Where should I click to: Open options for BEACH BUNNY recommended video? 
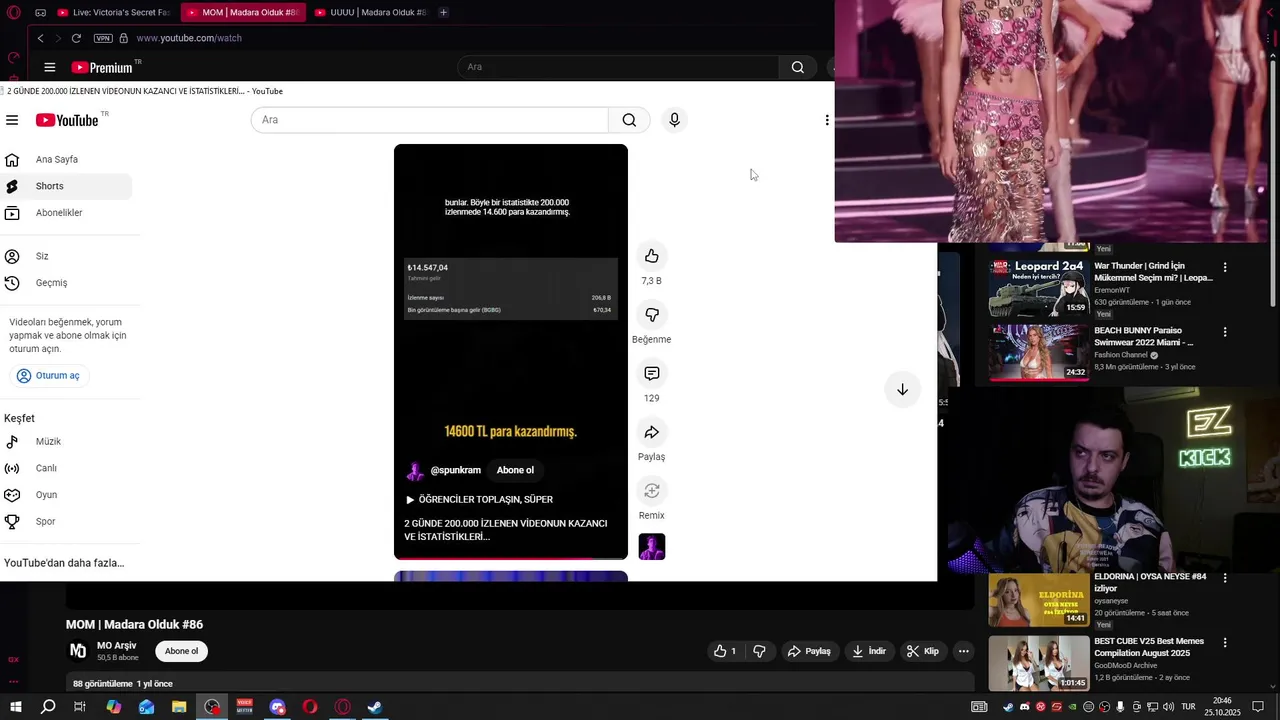(1225, 332)
